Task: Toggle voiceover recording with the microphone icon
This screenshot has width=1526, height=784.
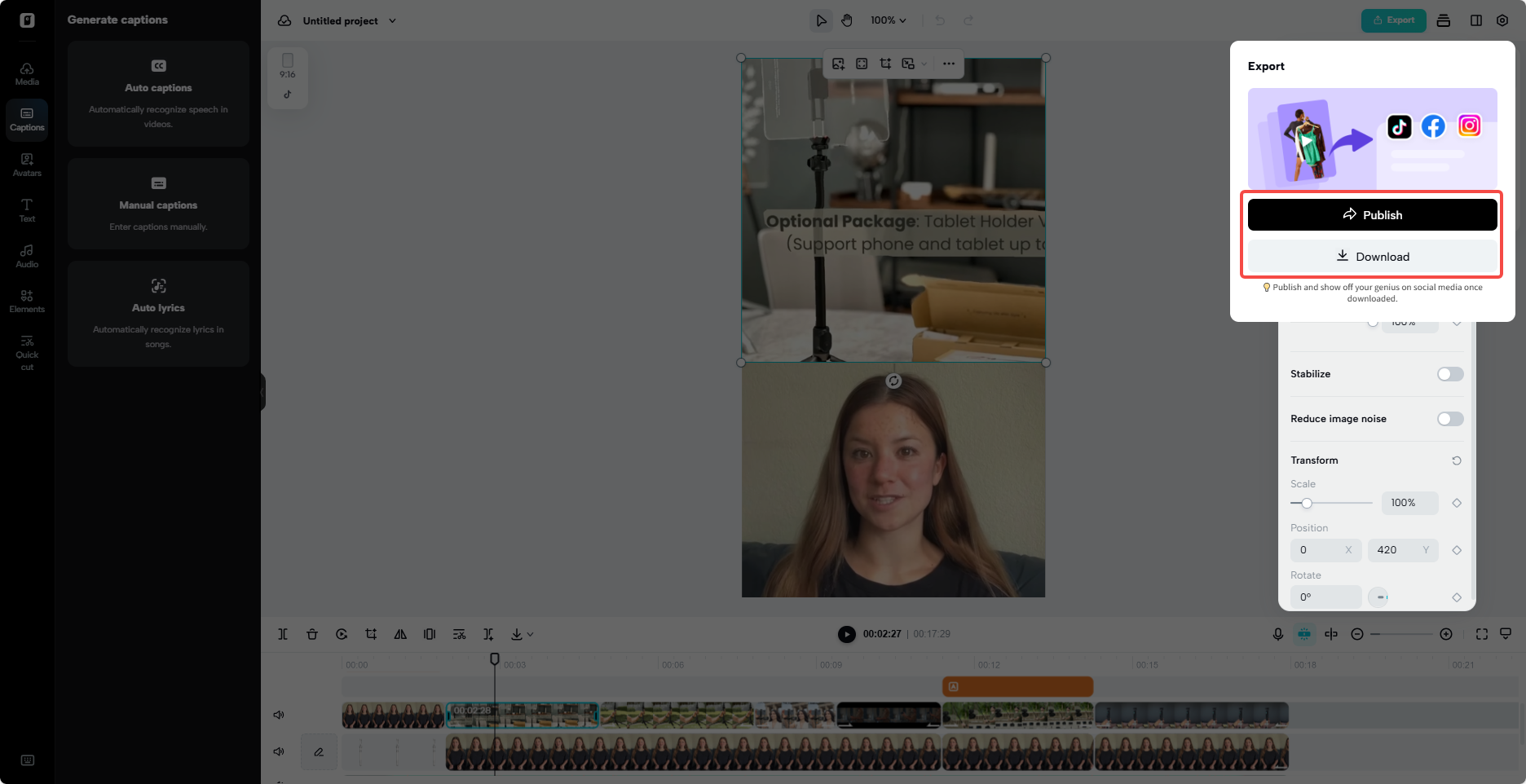Action: coord(1278,634)
